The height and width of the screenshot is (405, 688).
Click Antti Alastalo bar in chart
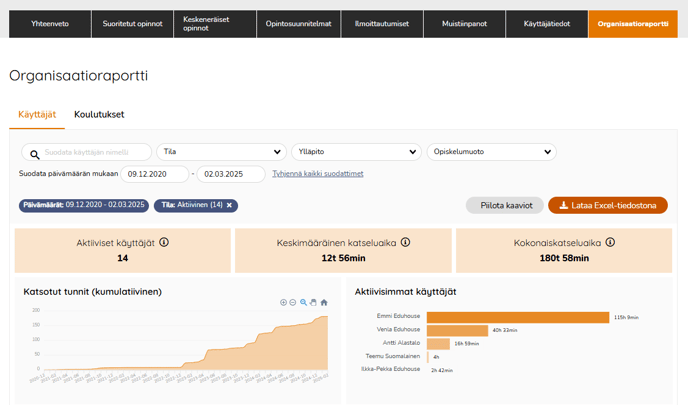pyautogui.click(x=438, y=344)
